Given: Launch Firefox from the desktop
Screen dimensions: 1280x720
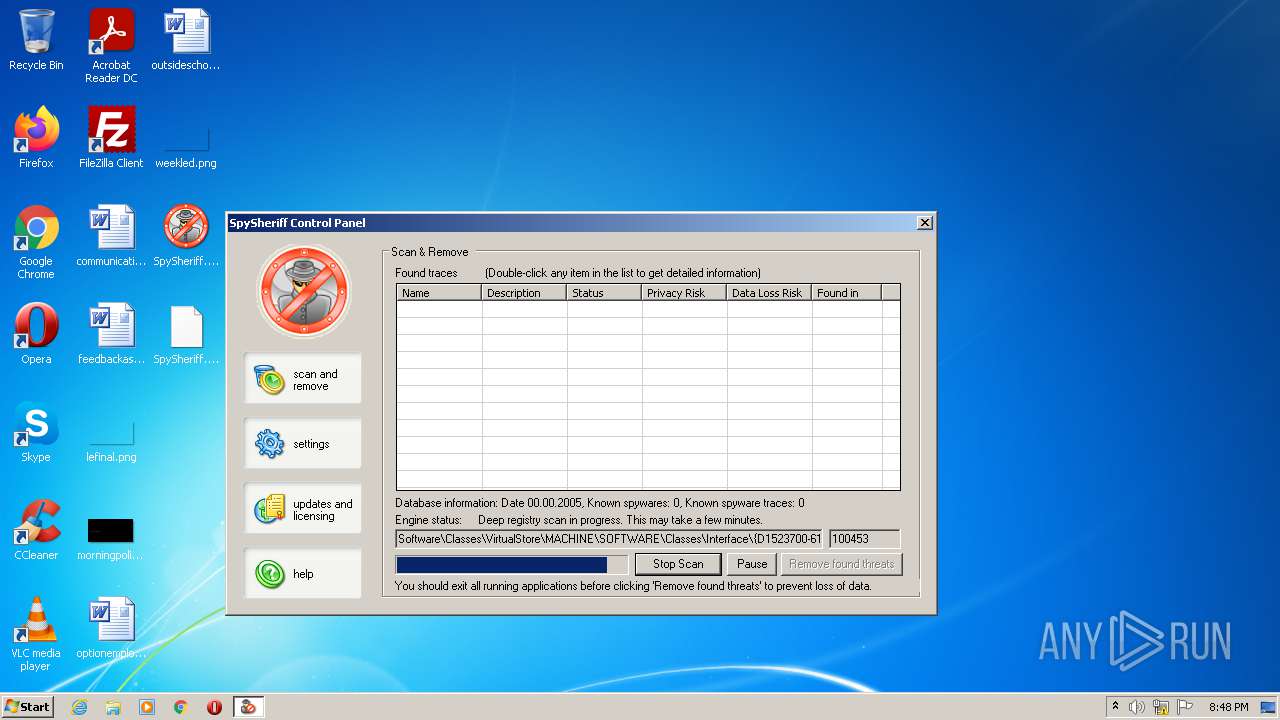Looking at the screenshot, I should (36, 138).
